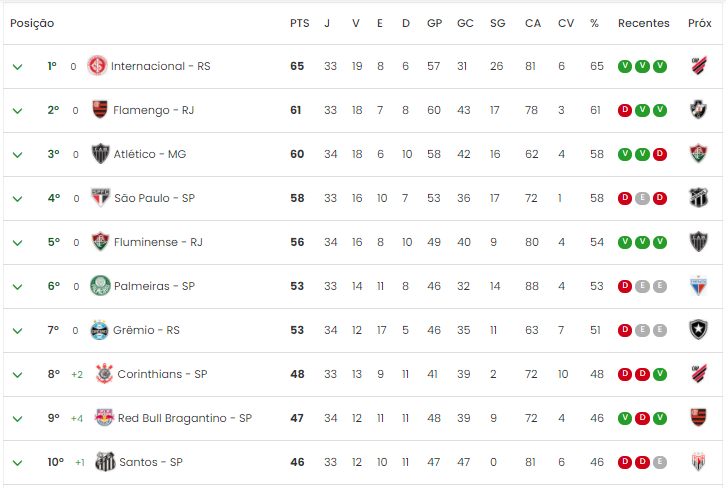The height and width of the screenshot is (488, 726).
Task: Click the SG column header
Action: point(498,23)
